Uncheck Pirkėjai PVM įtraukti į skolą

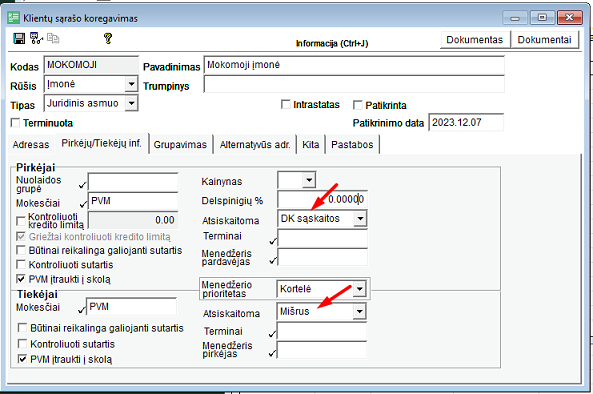click(x=21, y=279)
